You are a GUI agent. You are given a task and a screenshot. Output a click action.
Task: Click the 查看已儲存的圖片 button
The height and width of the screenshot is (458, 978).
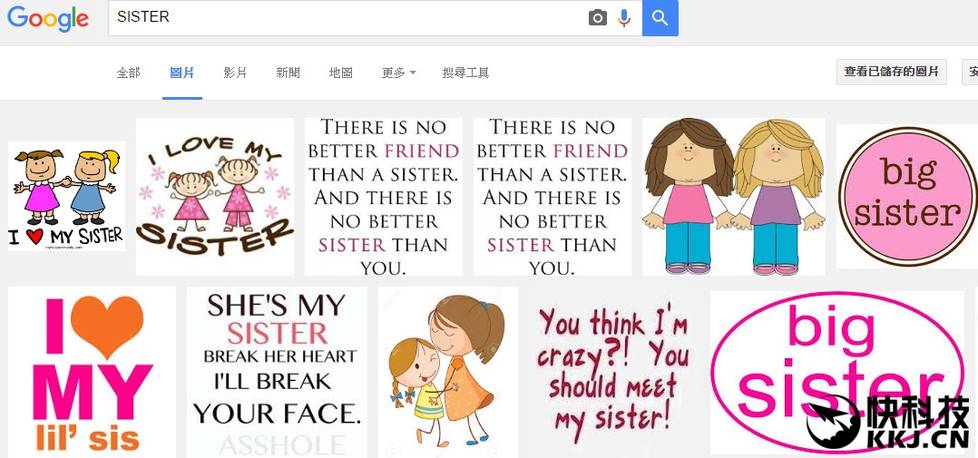891,72
